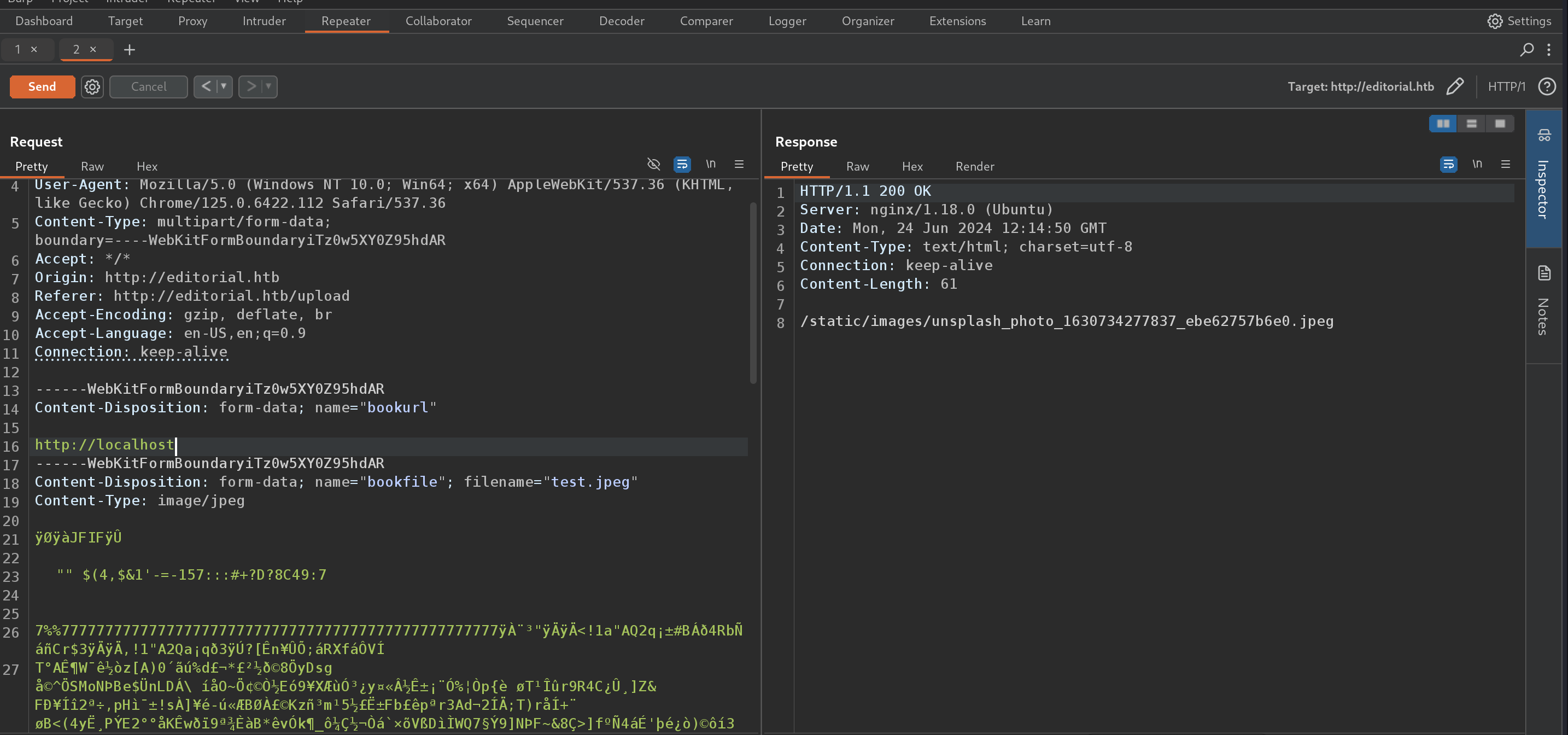The width and height of the screenshot is (1568, 735).
Task: Click the HTTP/1 protocol label
Action: (1506, 86)
